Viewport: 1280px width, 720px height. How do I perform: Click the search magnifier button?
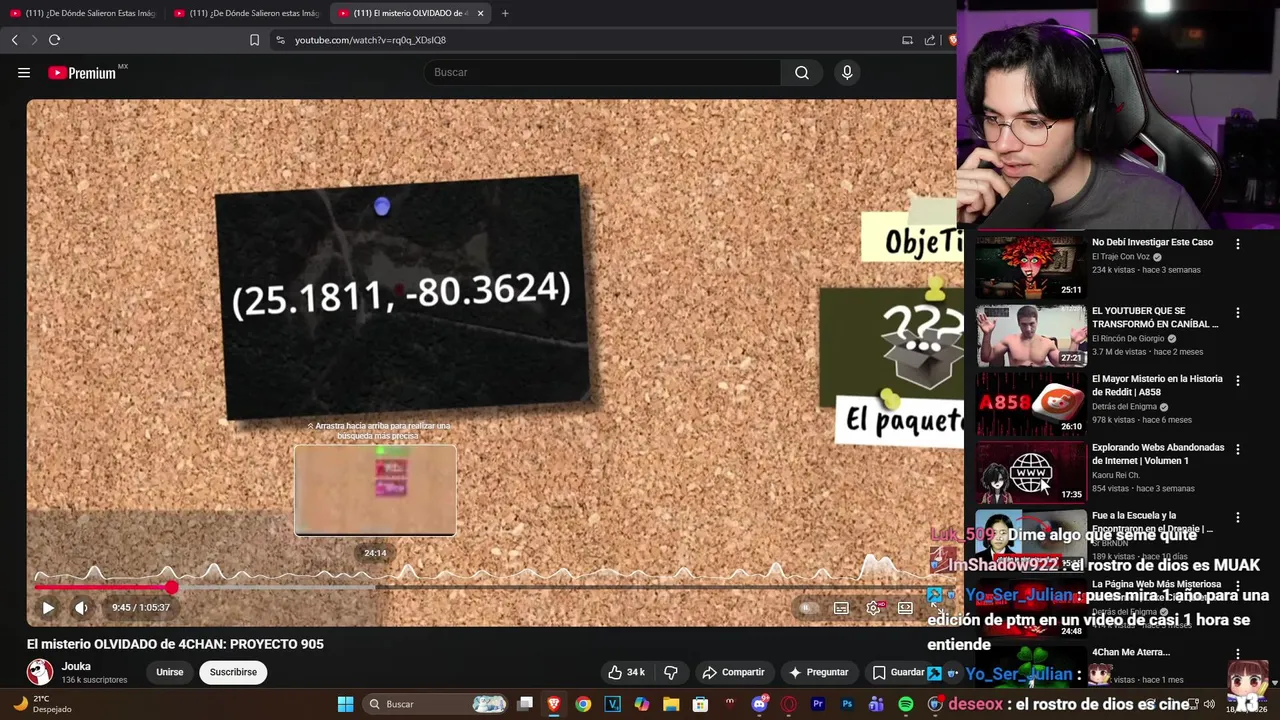point(802,72)
